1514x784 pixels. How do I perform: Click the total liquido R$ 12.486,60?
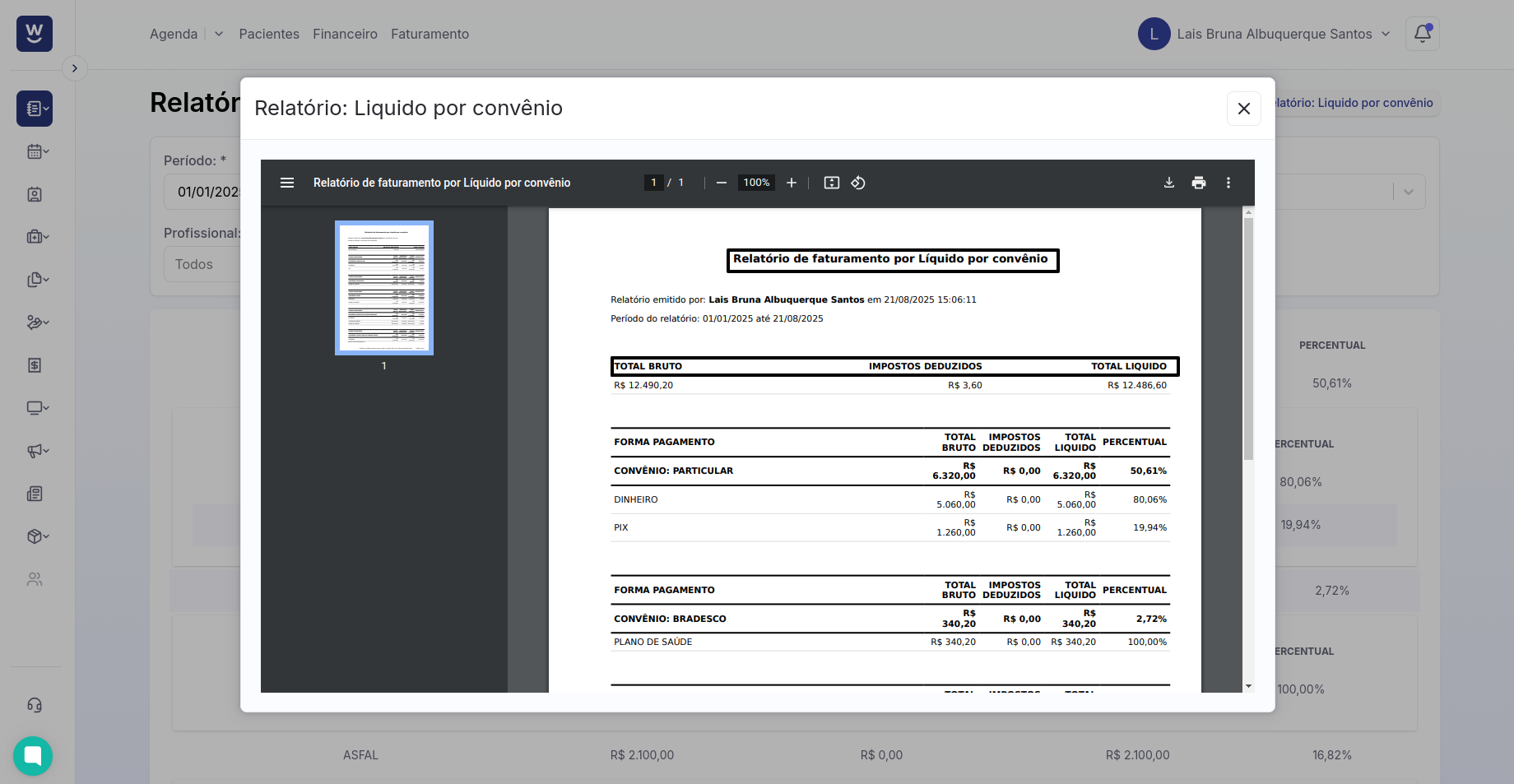click(1136, 385)
